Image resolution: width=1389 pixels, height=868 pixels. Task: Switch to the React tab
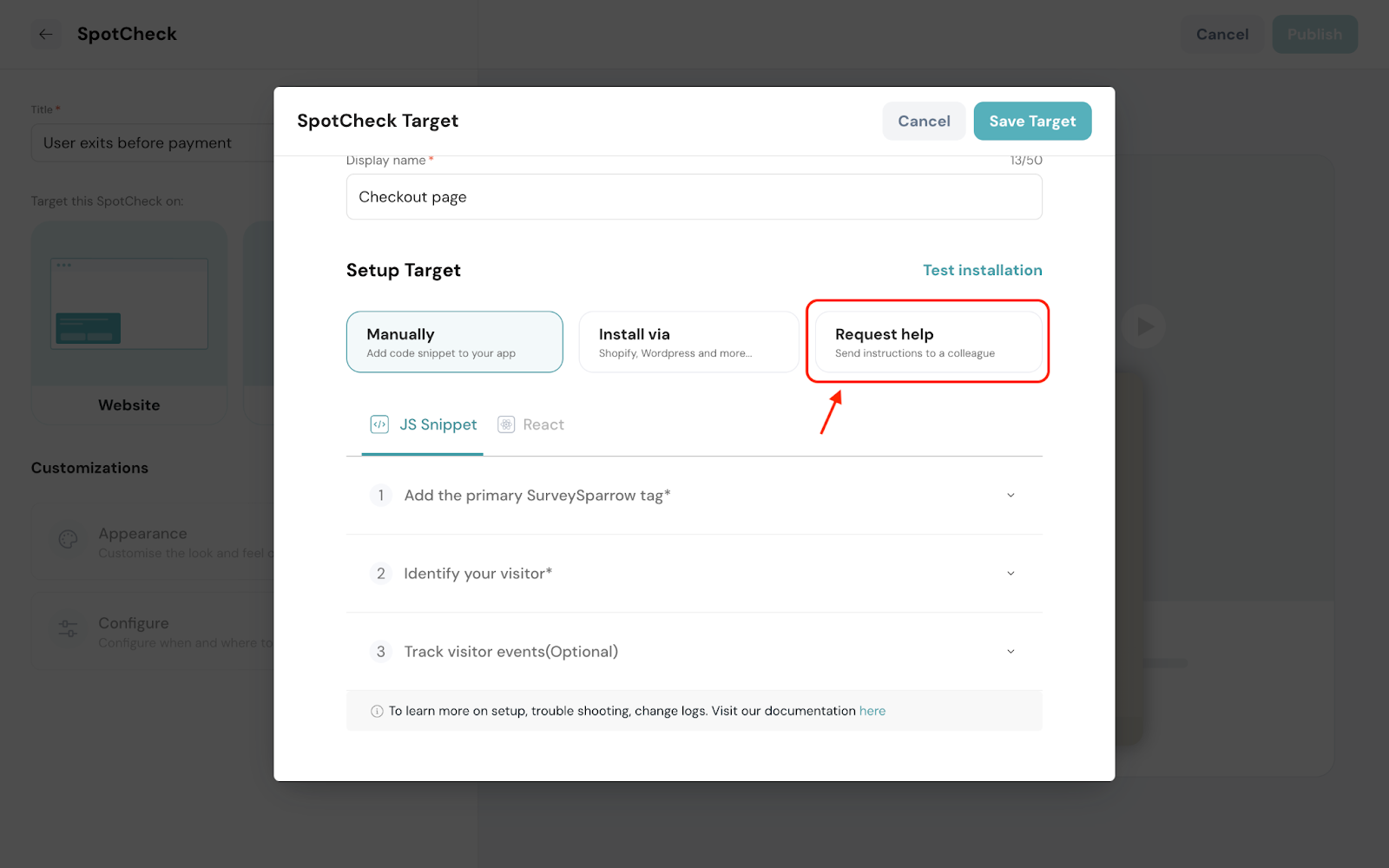click(x=543, y=424)
